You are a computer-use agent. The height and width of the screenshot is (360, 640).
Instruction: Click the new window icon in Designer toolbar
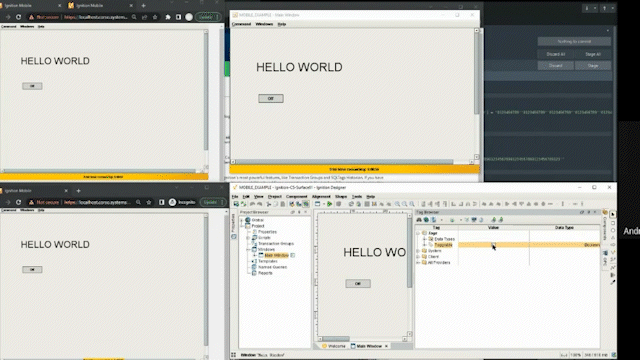(x=317, y=204)
